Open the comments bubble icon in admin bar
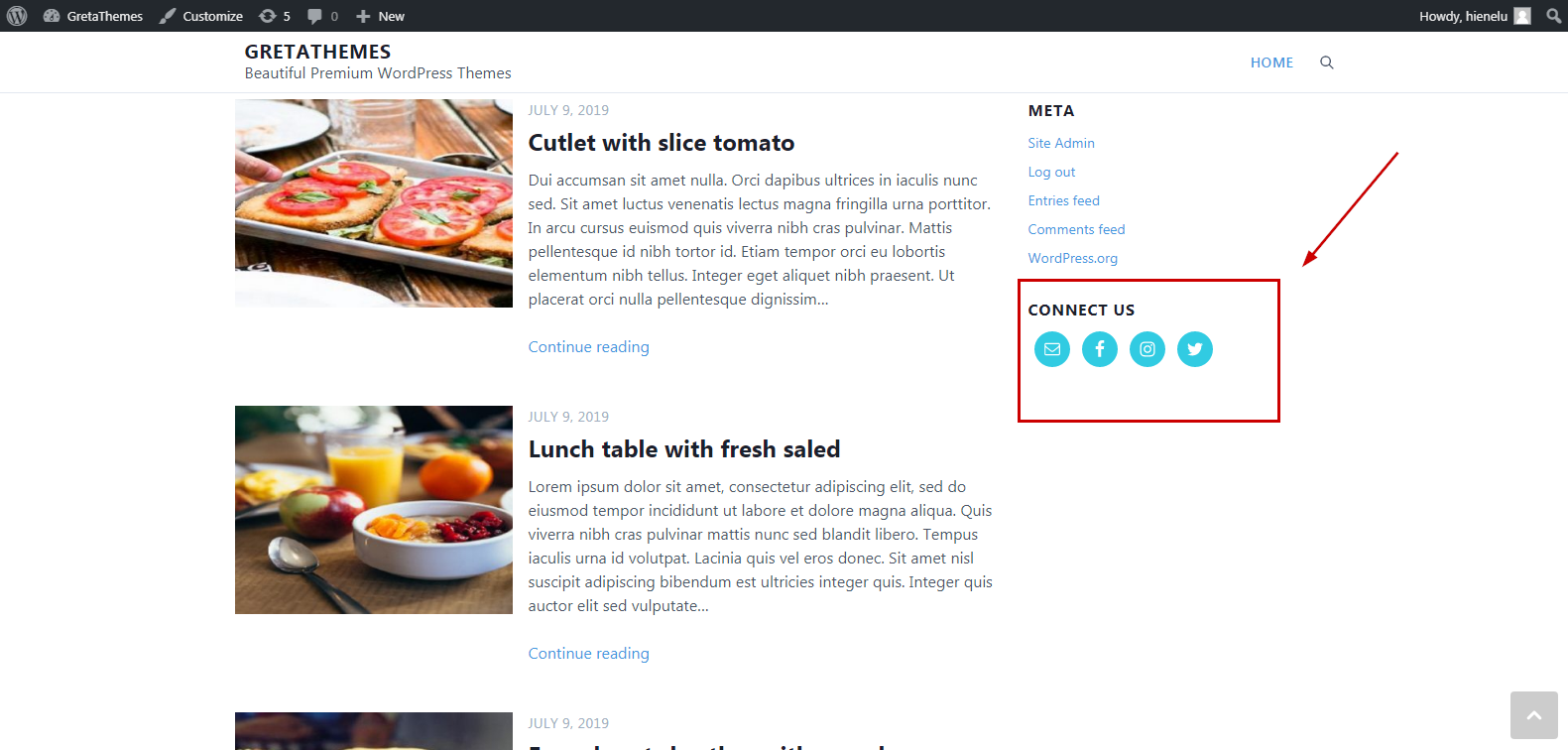Viewport: 1568px width, 750px height. click(x=315, y=15)
